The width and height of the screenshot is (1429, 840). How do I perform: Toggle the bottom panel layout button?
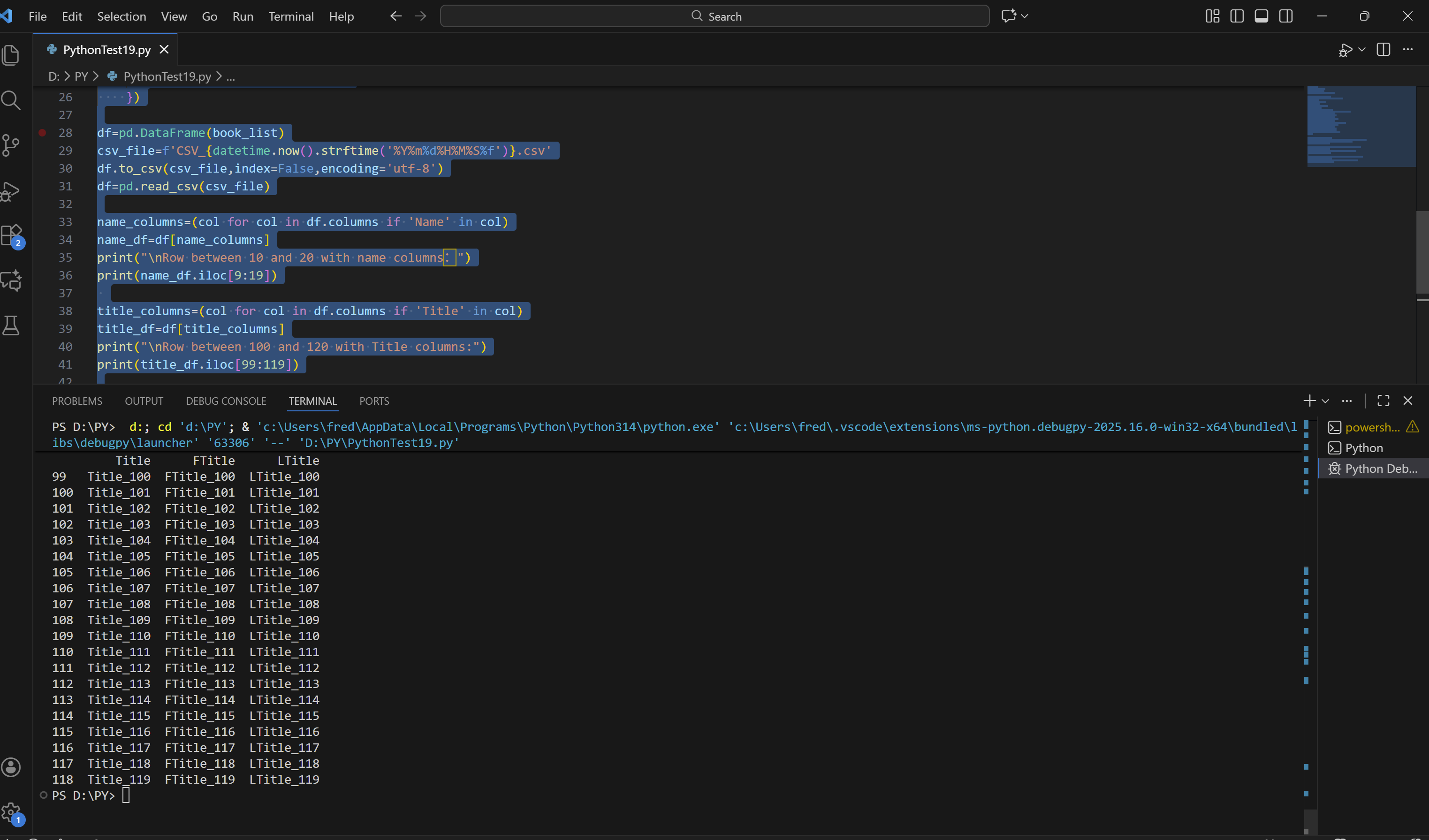click(1261, 16)
